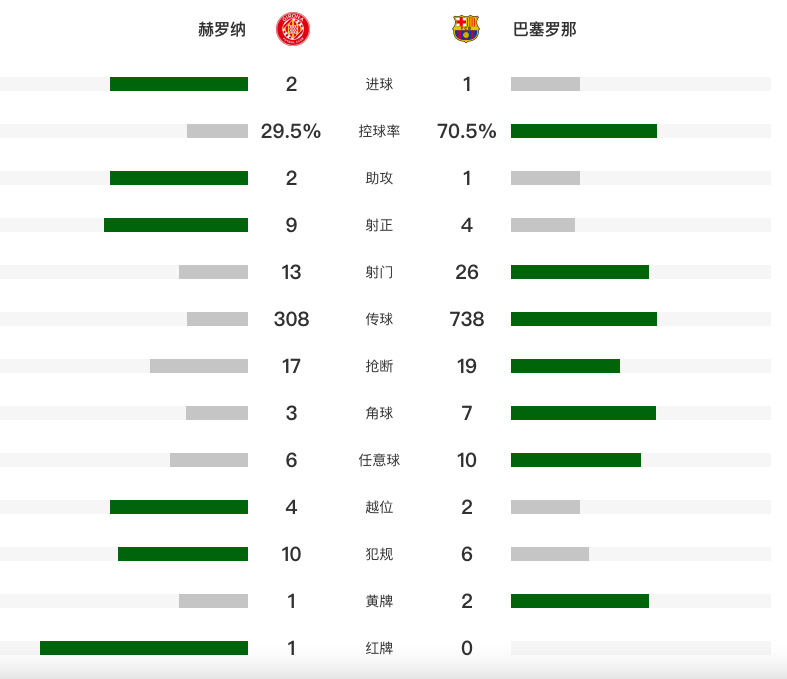787x679 pixels.
Task: Click Girona's green 射正 bar
Action: [x=176, y=225]
